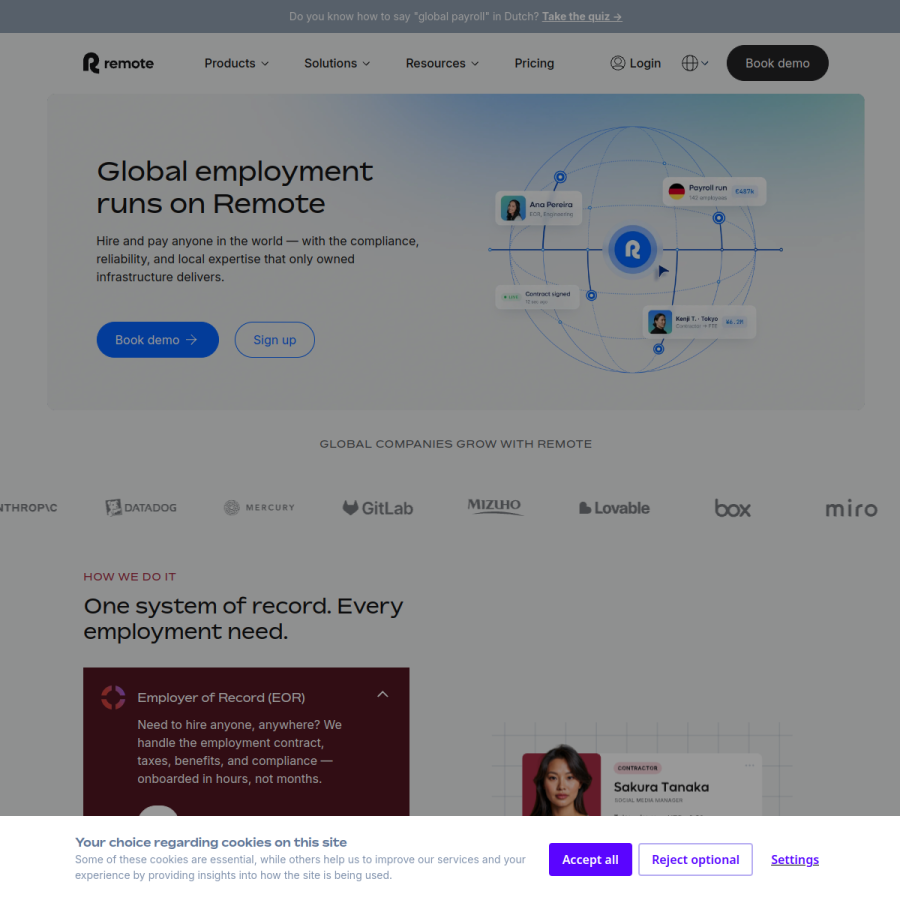This screenshot has width=900, height=900.
Task: Open cookie Settings link
Action: tap(794, 859)
